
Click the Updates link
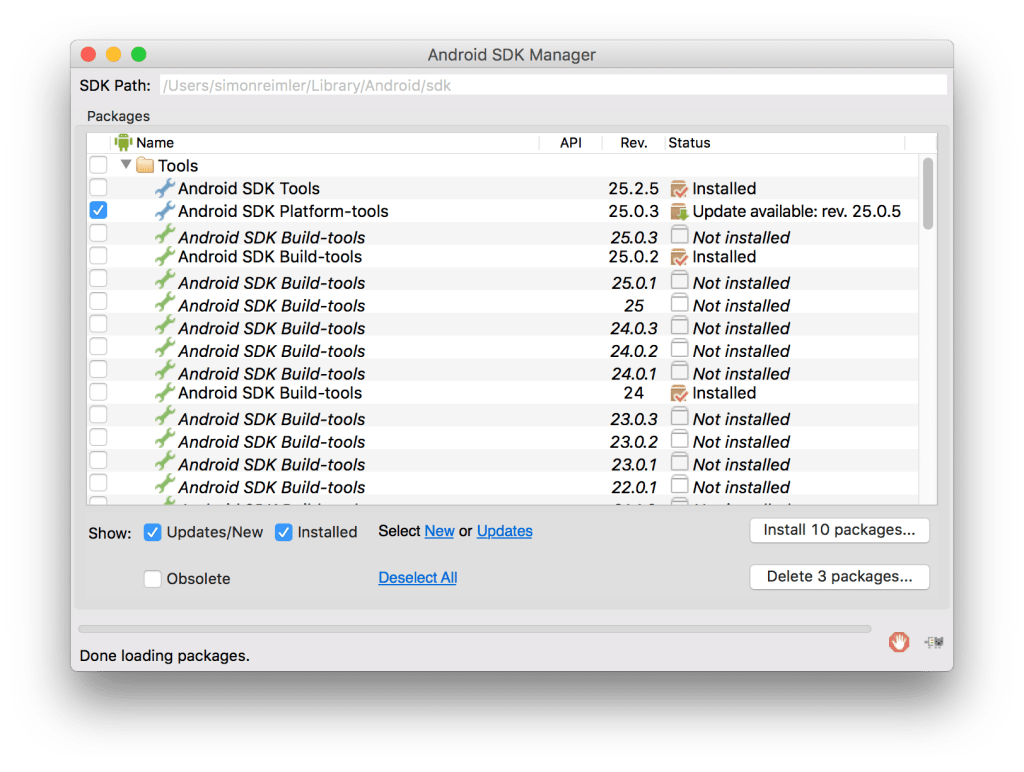point(504,531)
